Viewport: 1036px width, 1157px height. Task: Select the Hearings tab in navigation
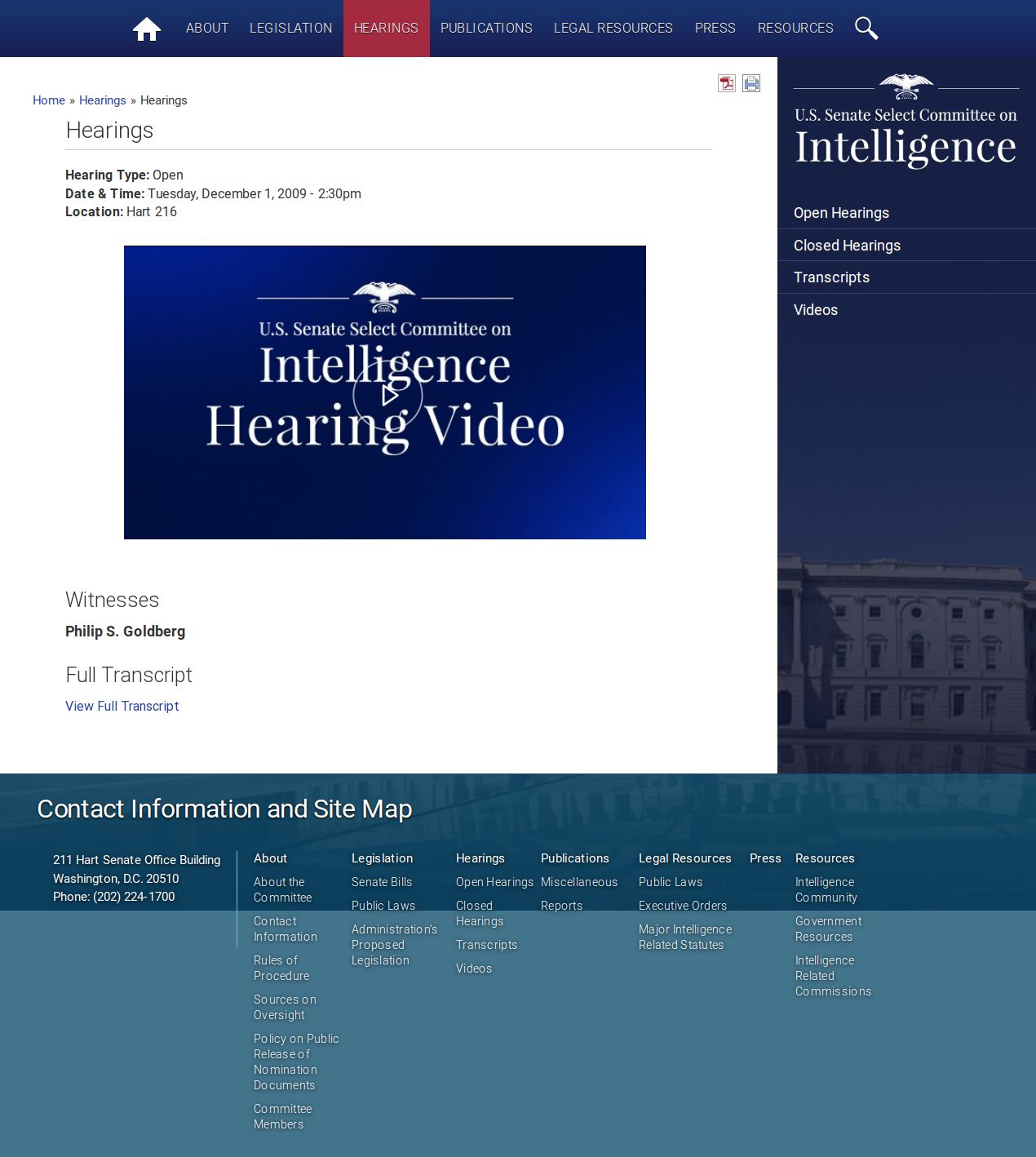pyautogui.click(x=386, y=29)
